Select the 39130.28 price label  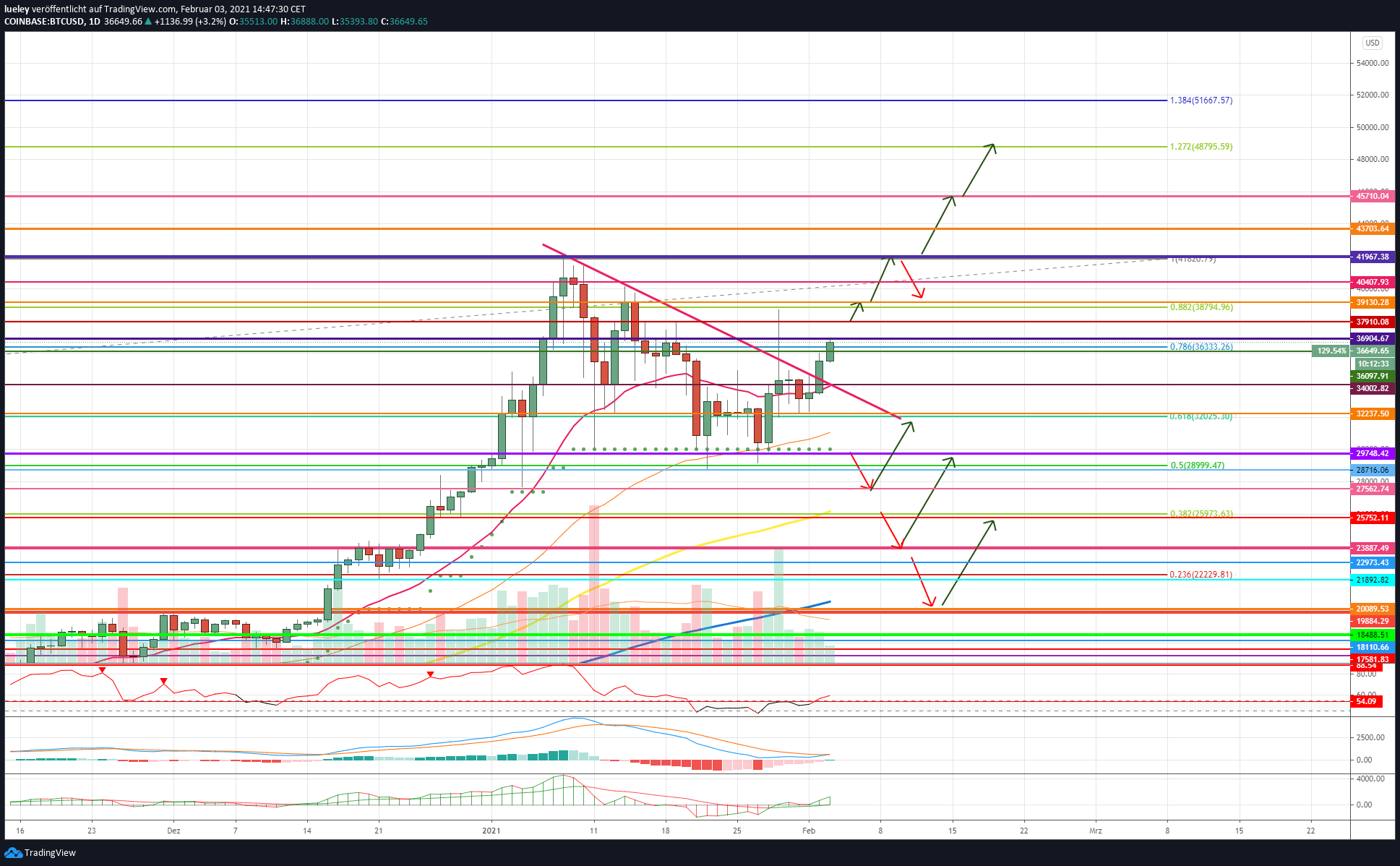pos(1372,302)
